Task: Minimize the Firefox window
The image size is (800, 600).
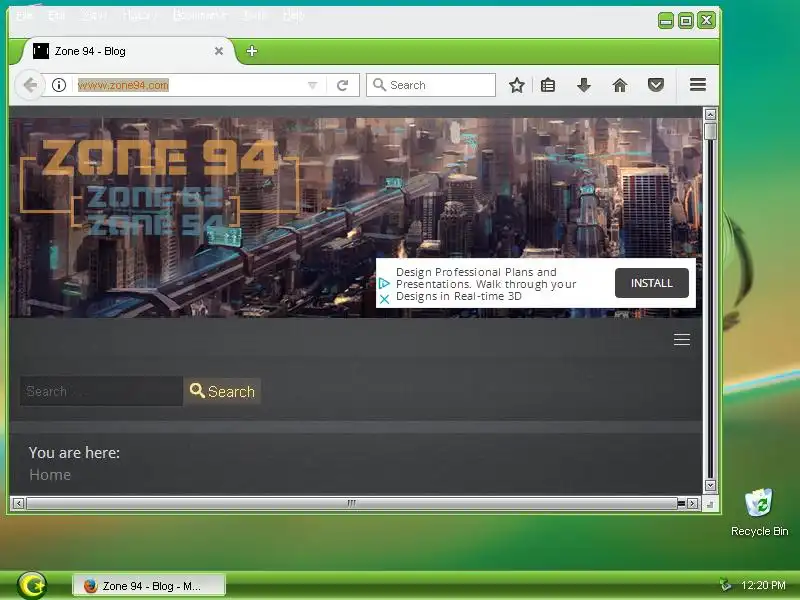Action: coord(665,20)
